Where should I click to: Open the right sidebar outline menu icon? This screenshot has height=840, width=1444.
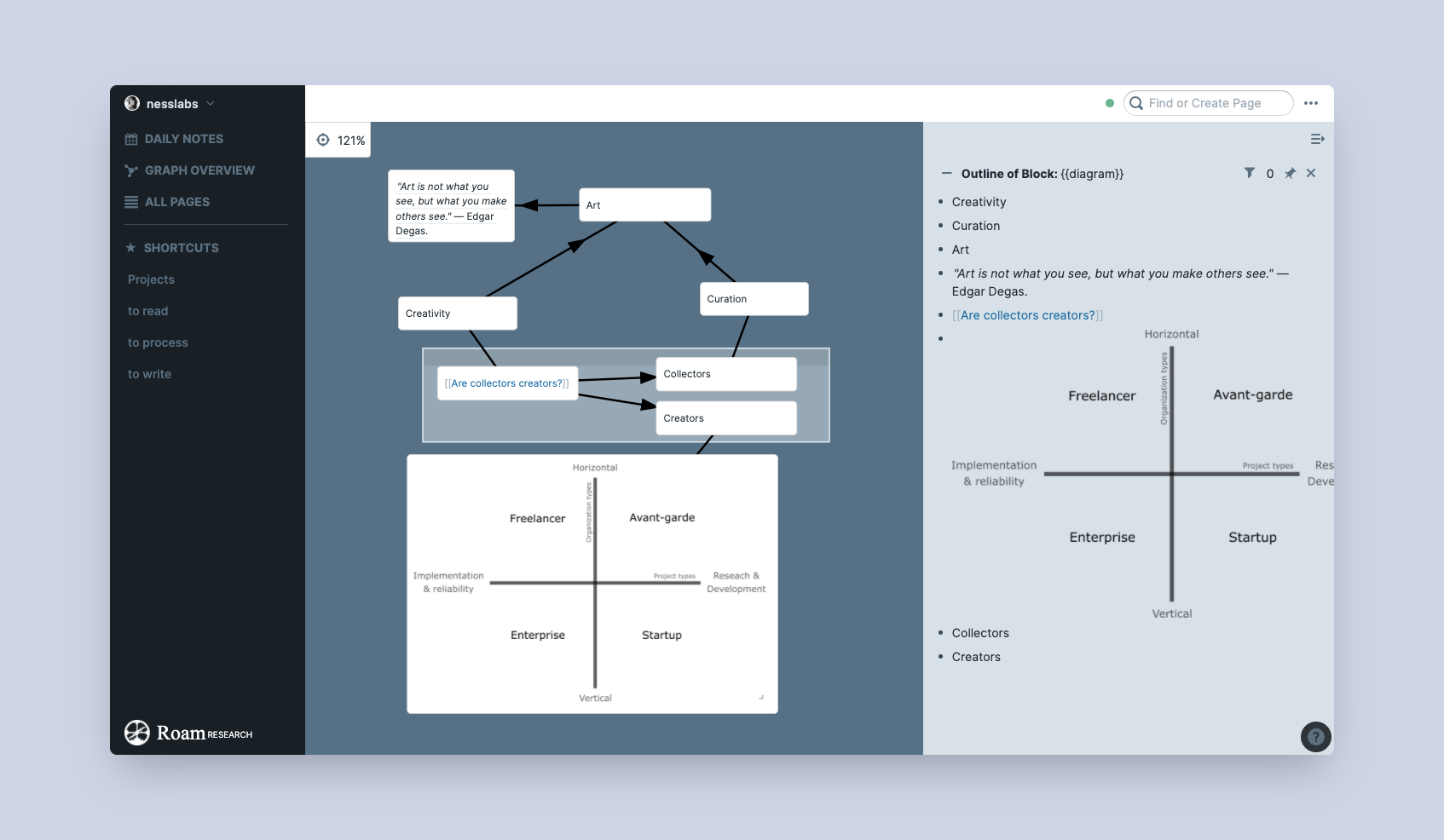pyautogui.click(x=1317, y=139)
